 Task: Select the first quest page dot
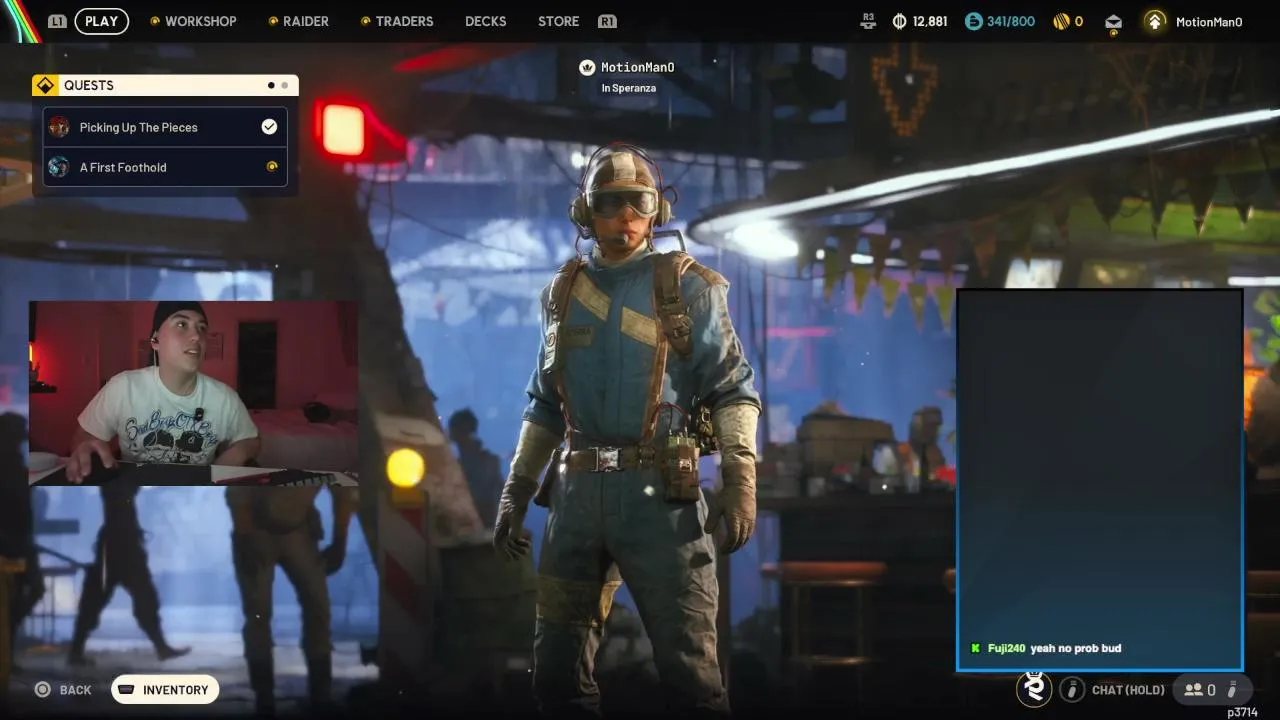point(271,86)
